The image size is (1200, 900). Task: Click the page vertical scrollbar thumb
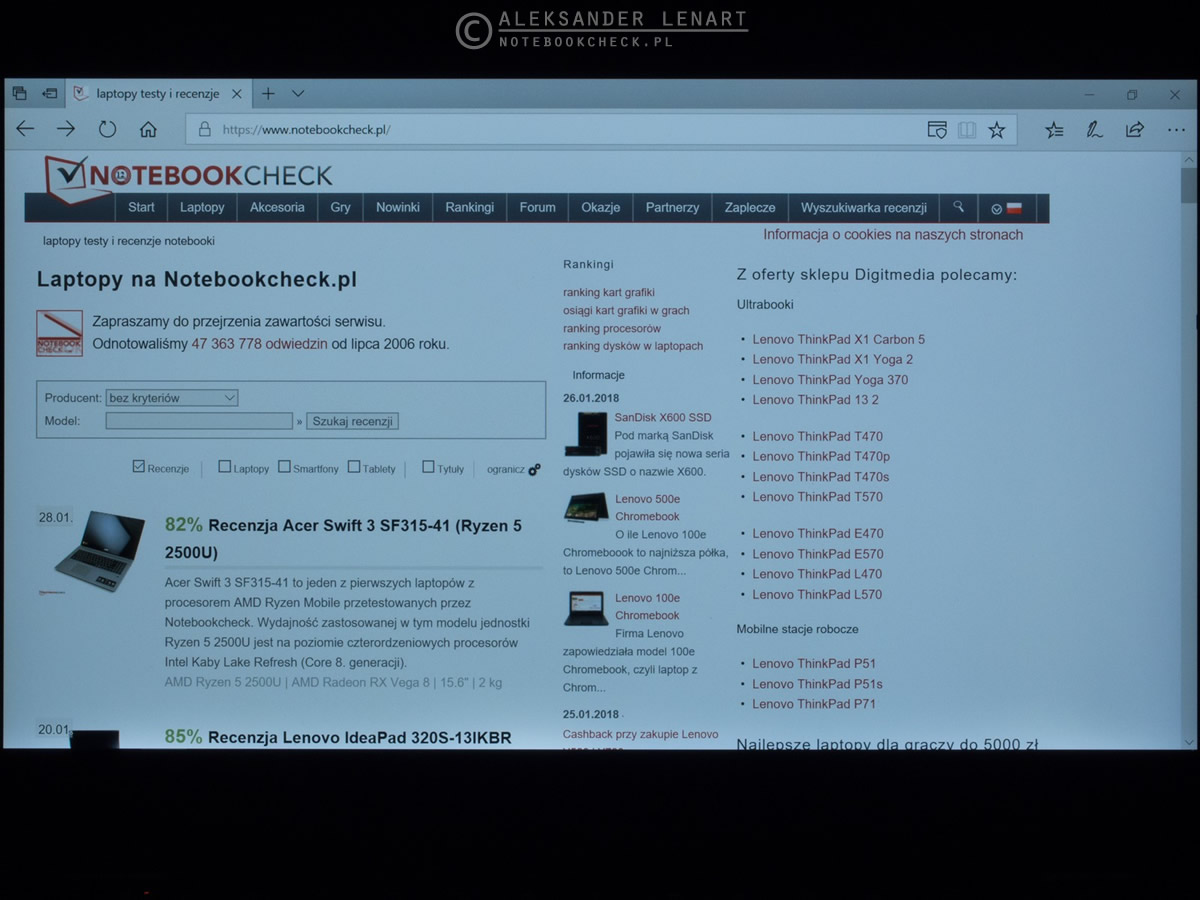coord(1188,187)
